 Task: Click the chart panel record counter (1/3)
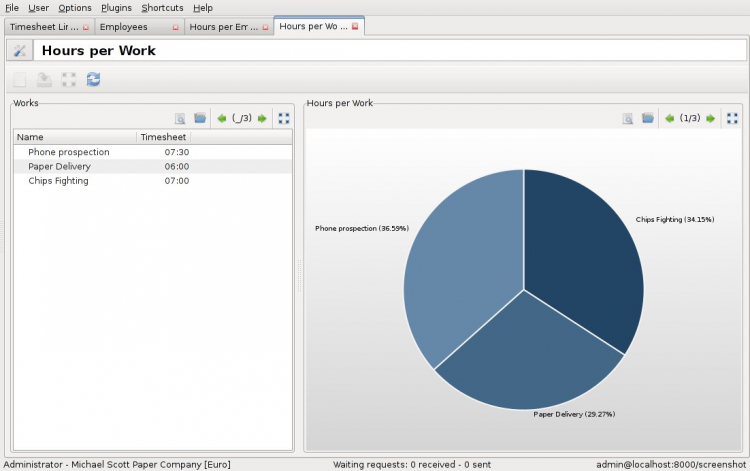point(690,118)
